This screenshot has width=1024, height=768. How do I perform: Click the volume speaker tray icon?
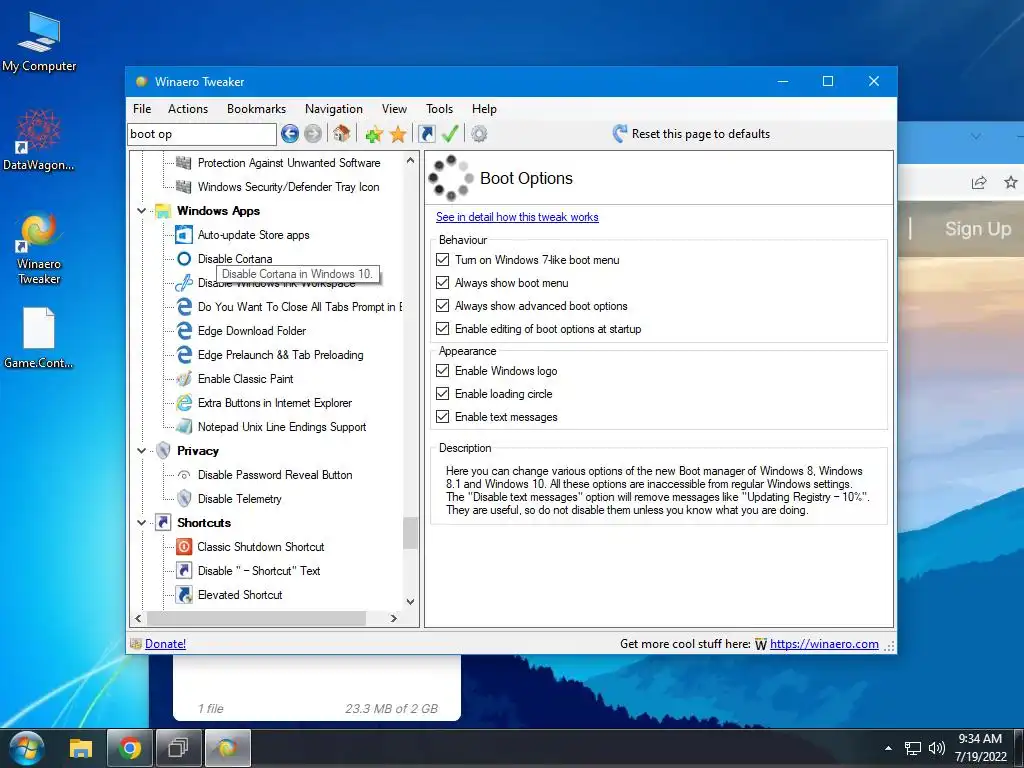936,748
